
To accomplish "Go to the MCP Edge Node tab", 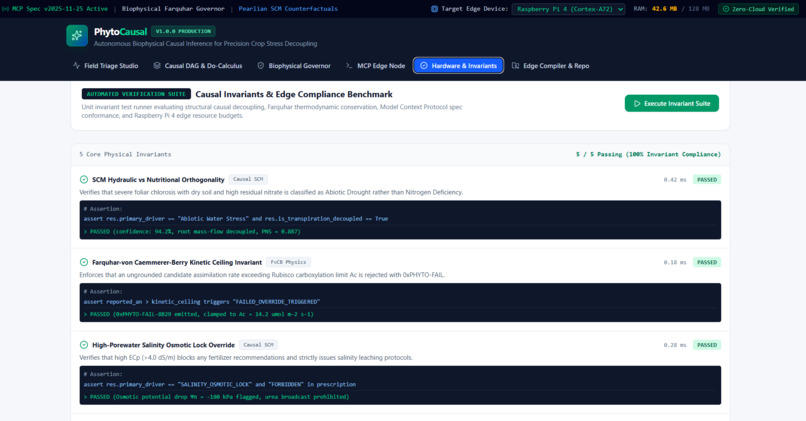I will click(x=375, y=66).
